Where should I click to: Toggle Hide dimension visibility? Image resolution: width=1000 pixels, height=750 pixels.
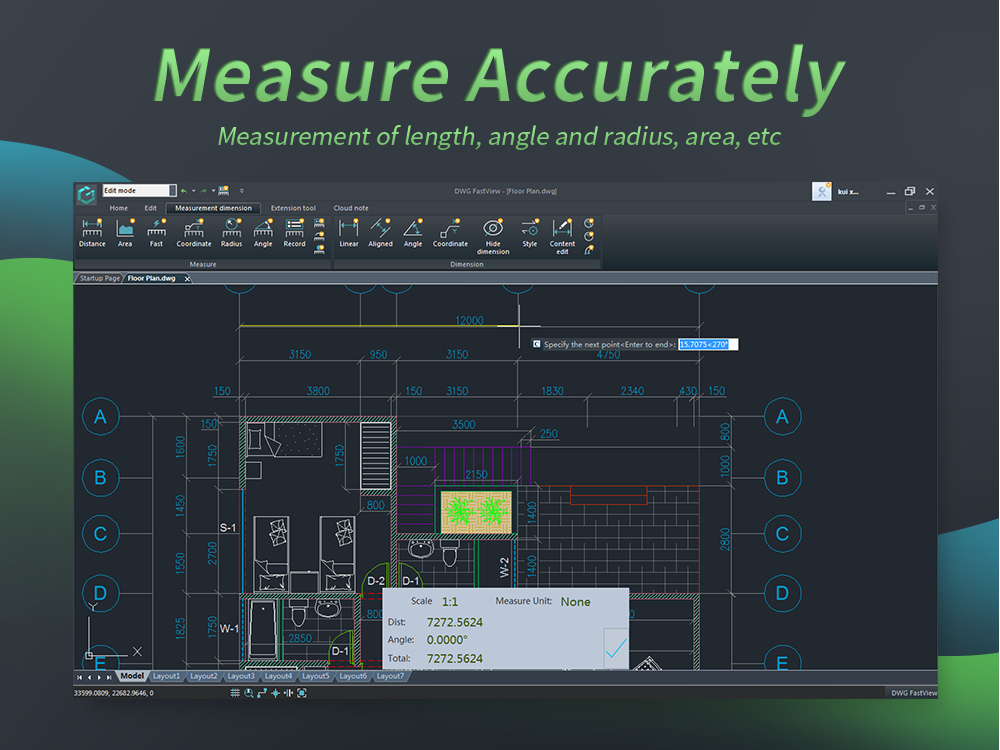[x=492, y=235]
